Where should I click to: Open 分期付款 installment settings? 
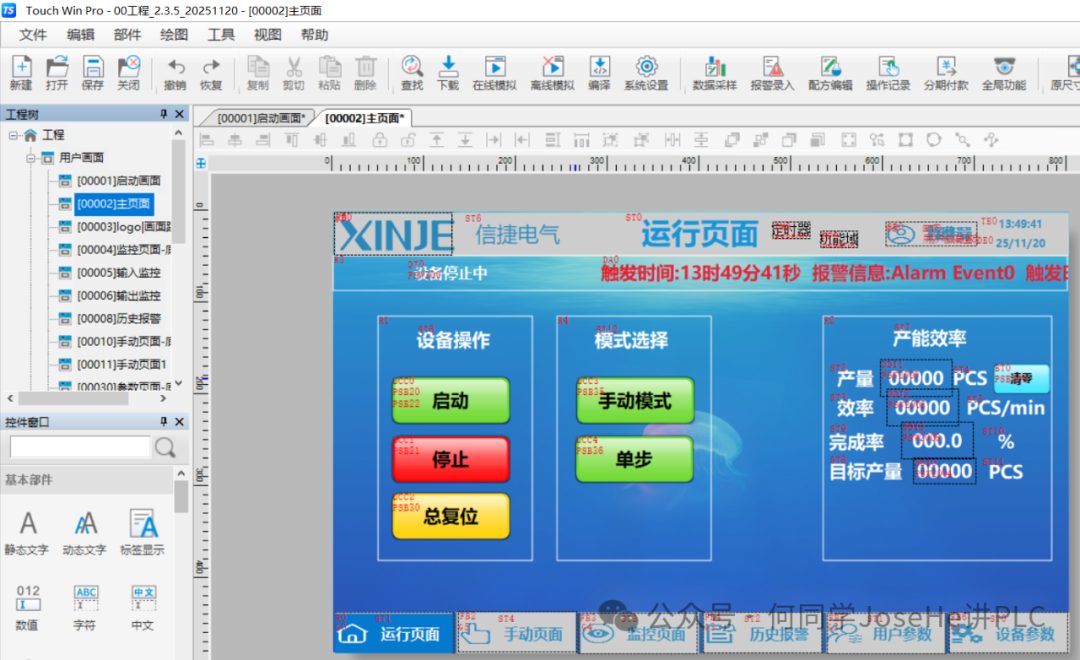(x=946, y=73)
